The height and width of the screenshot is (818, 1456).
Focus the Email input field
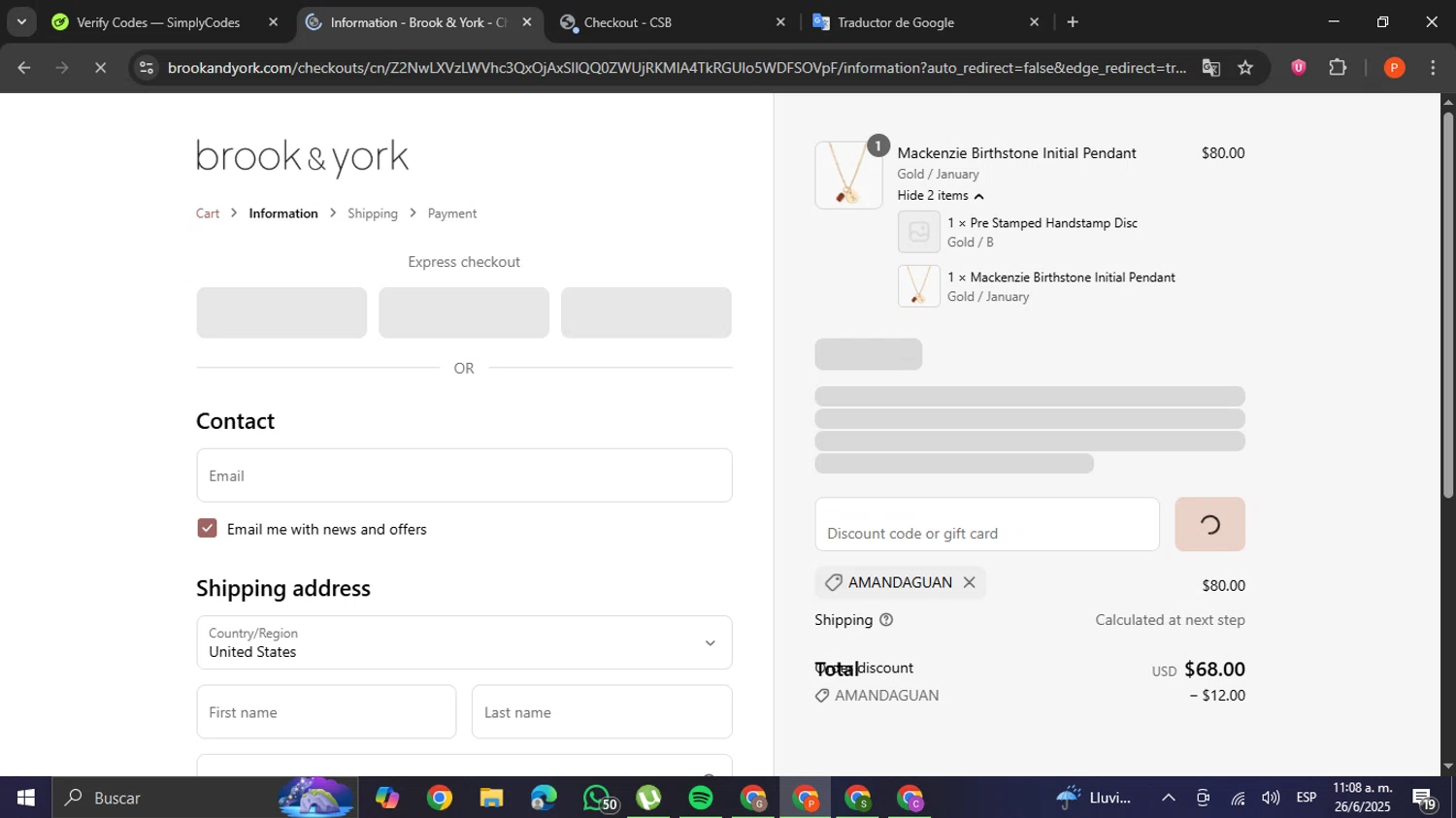(x=464, y=475)
